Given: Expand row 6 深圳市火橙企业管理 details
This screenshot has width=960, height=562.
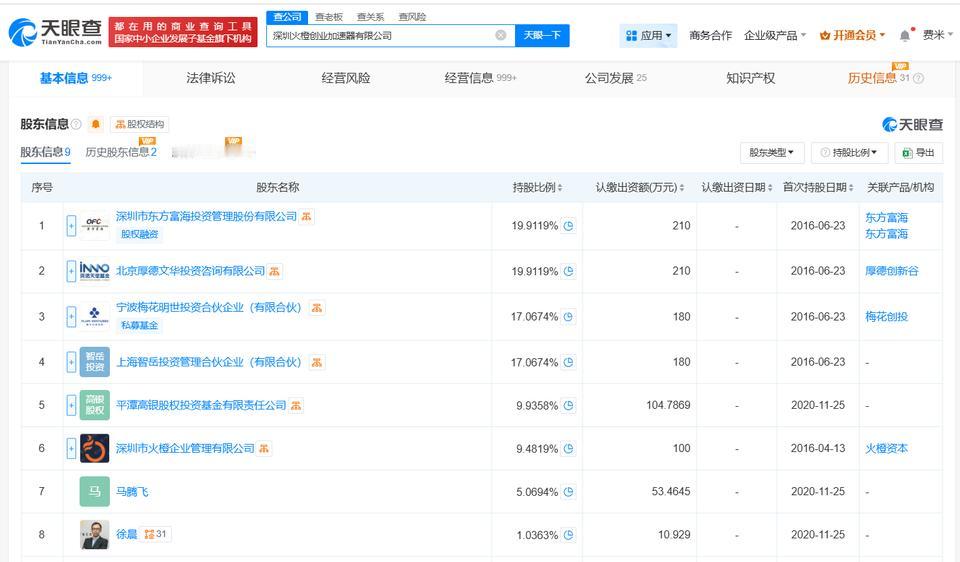Looking at the screenshot, I should click(x=71, y=448).
